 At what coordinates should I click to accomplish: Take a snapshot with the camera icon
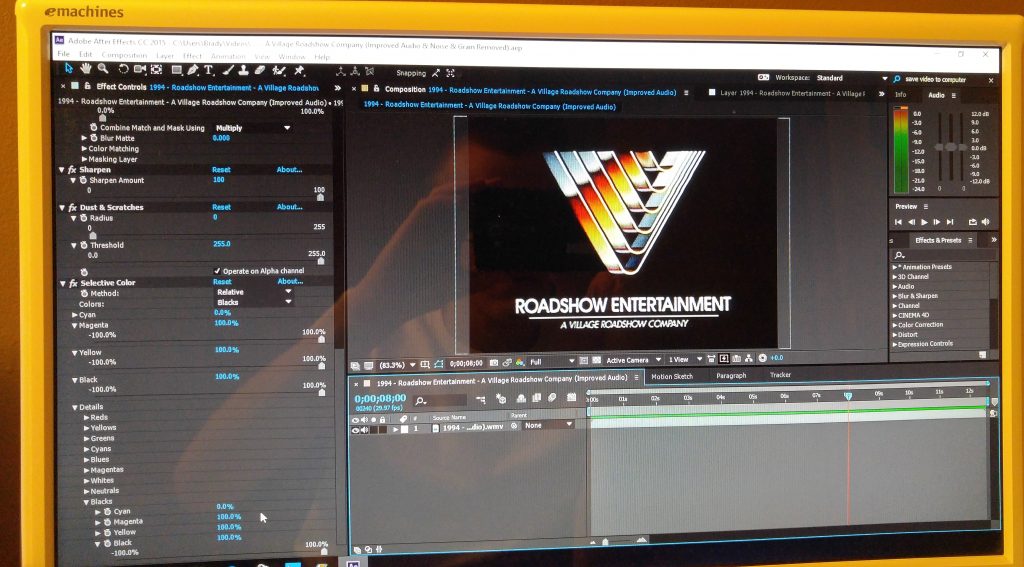[494, 363]
